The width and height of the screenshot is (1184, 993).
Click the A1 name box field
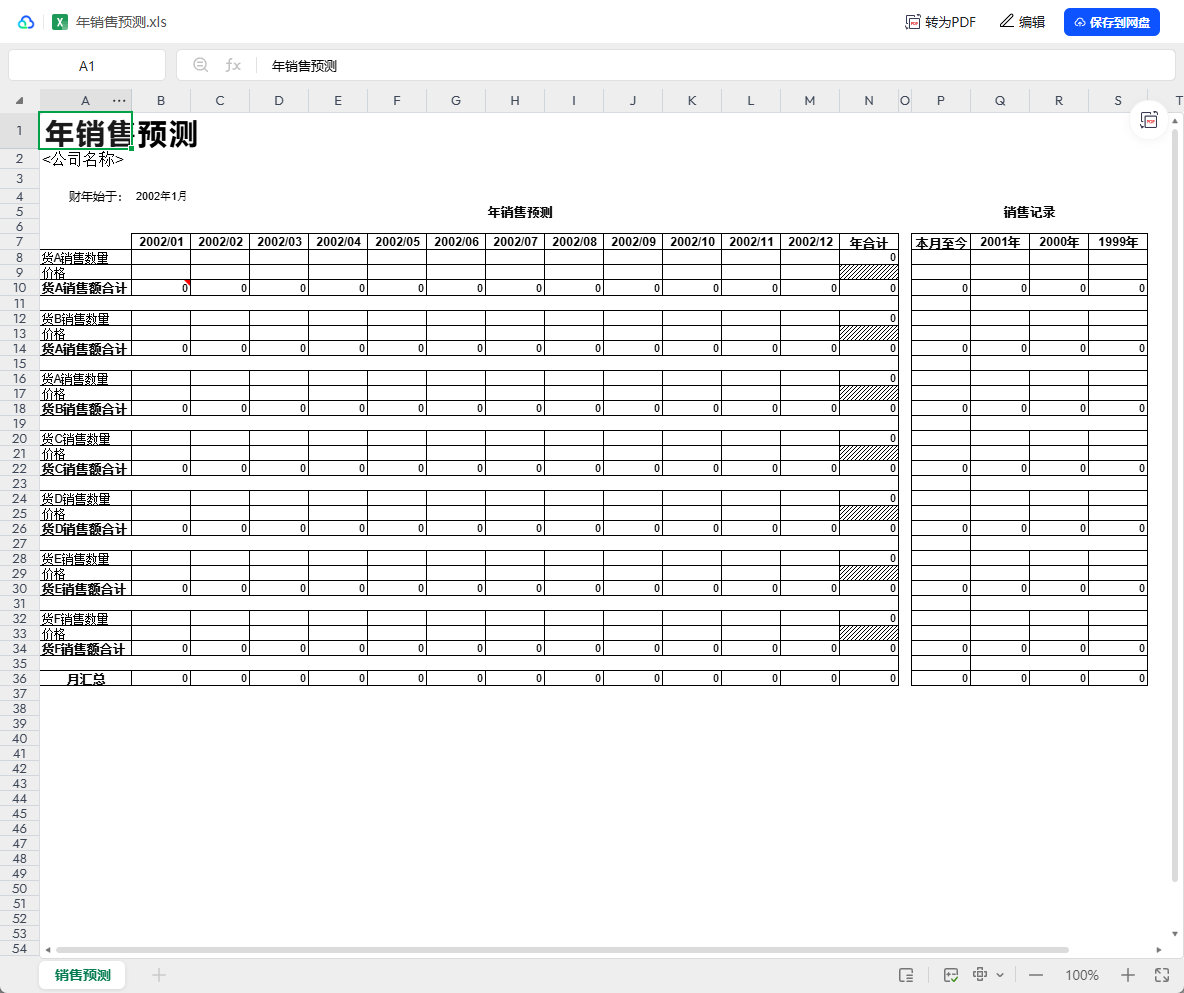(x=87, y=65)
